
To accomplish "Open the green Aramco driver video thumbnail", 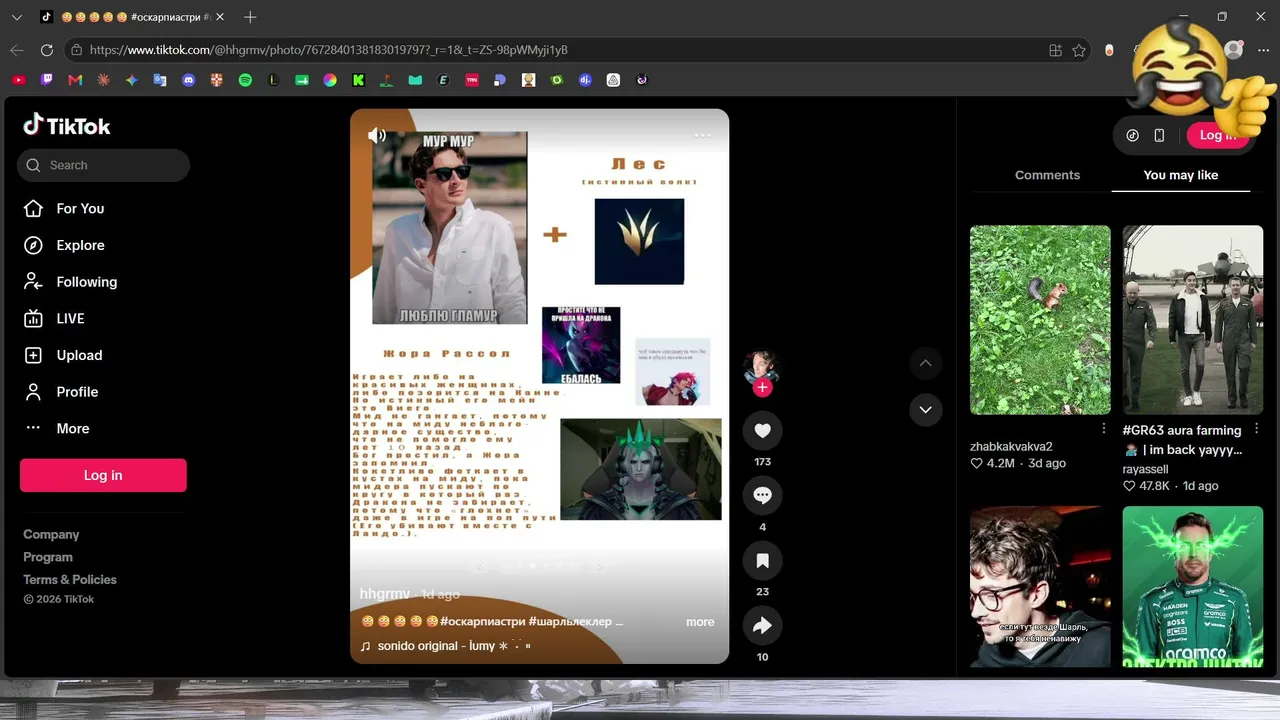I will (1193, 587).
